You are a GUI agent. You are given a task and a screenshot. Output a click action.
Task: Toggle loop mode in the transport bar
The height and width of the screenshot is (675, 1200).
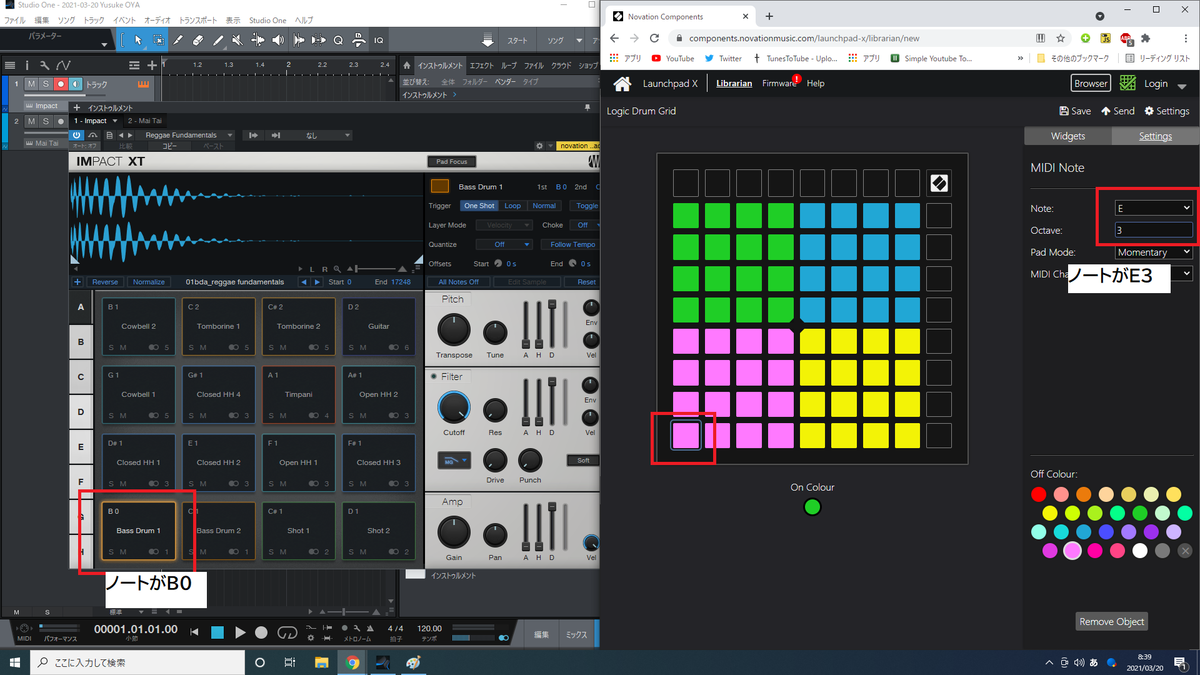coord(287,632)
